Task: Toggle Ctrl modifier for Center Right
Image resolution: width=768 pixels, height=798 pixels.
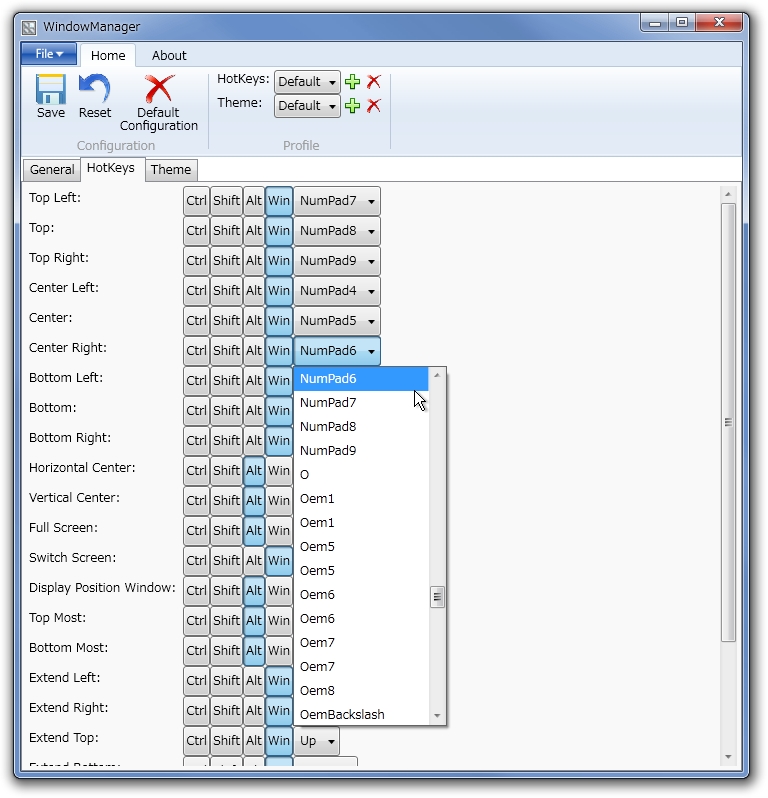Action: click(196, 351)
